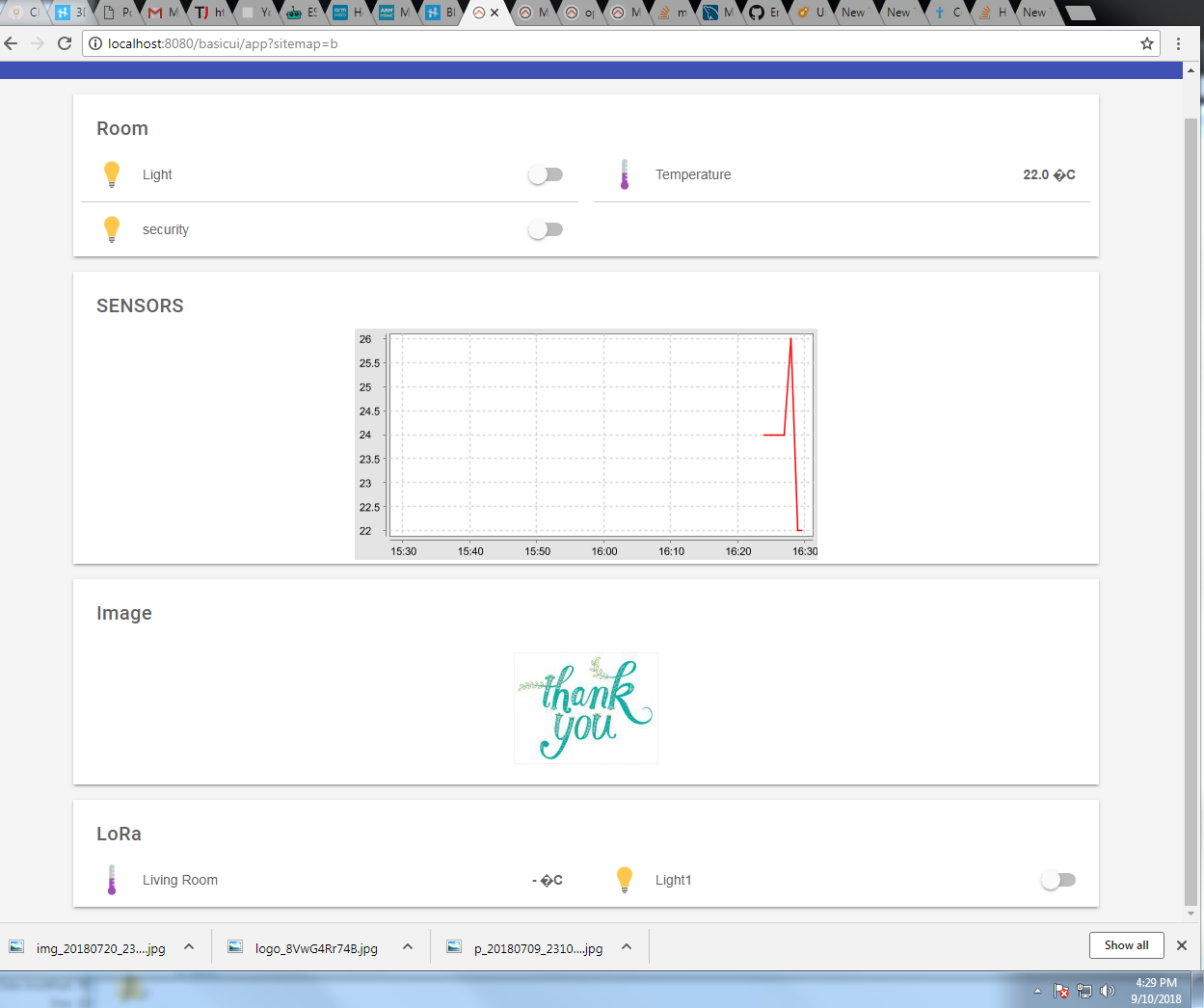Click the security lightbulb icon

coord(112,229)
